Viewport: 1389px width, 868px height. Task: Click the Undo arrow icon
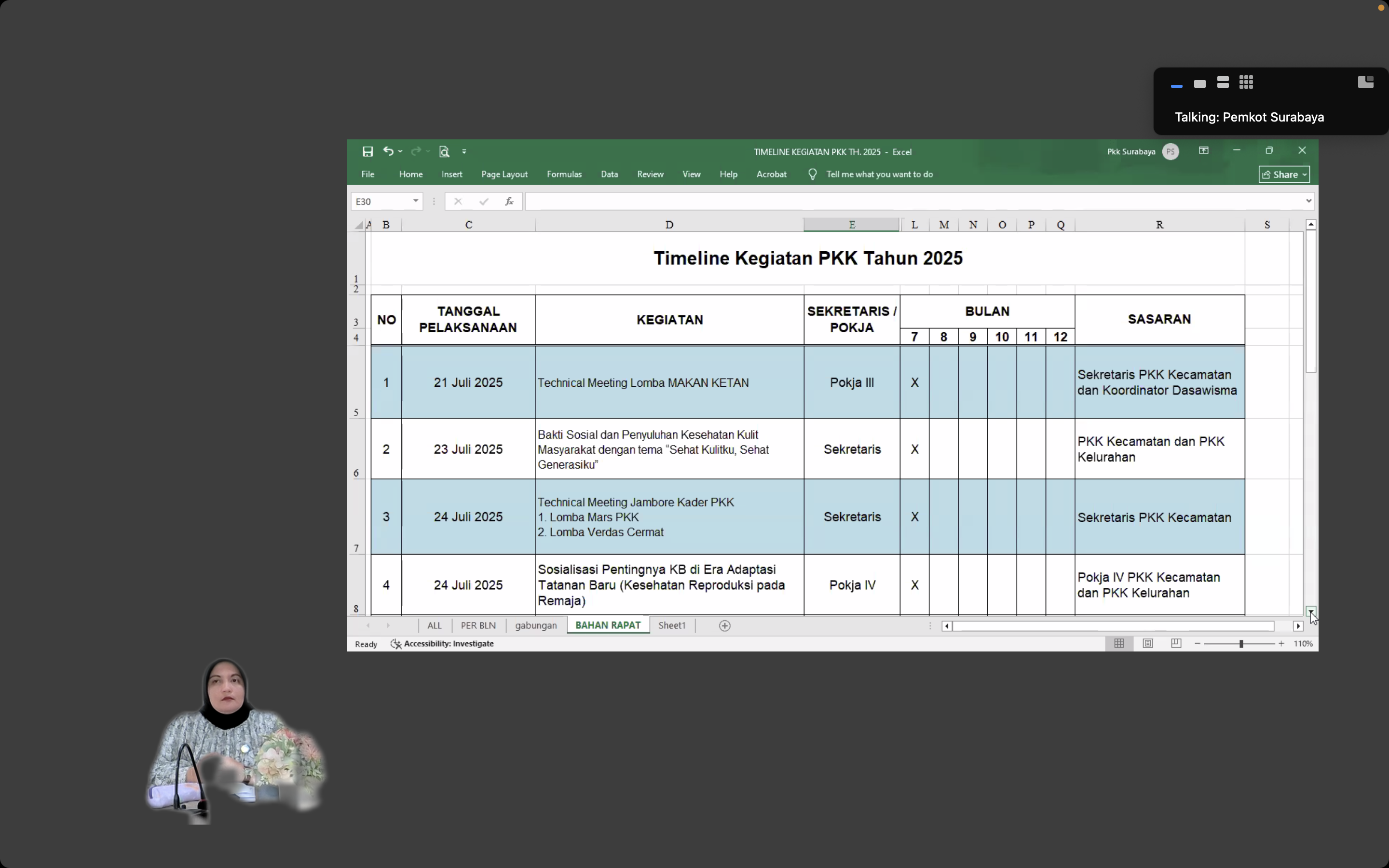(389, 151)
